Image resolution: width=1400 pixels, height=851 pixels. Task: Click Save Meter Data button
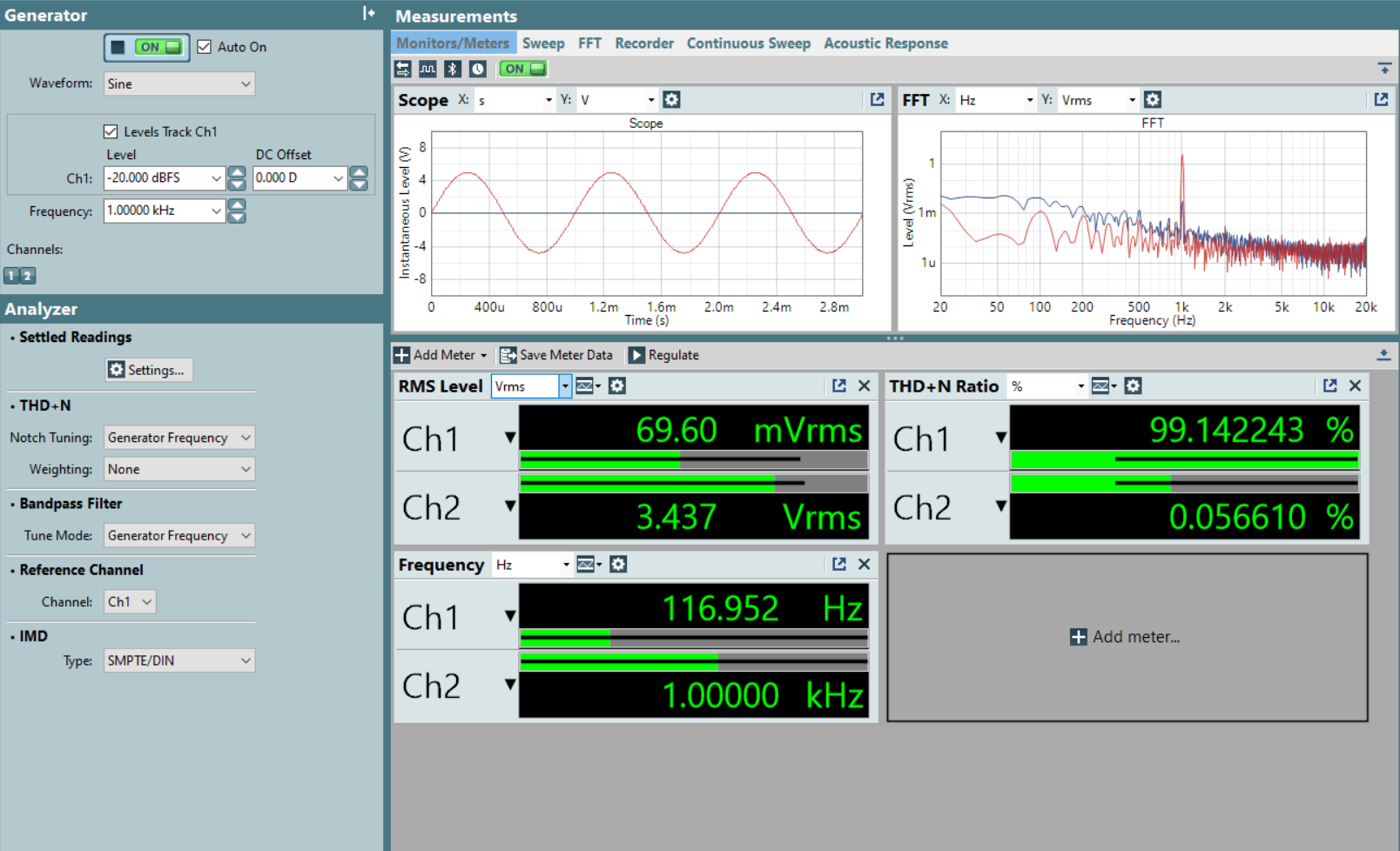pos(556,355)
